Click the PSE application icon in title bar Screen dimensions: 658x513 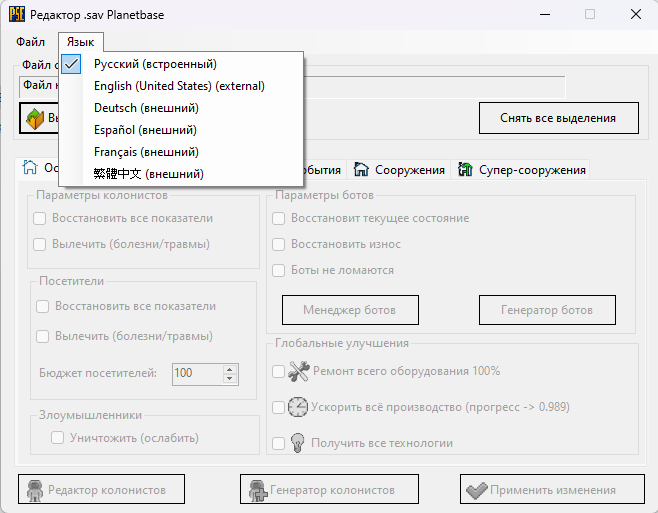[17, 14]
